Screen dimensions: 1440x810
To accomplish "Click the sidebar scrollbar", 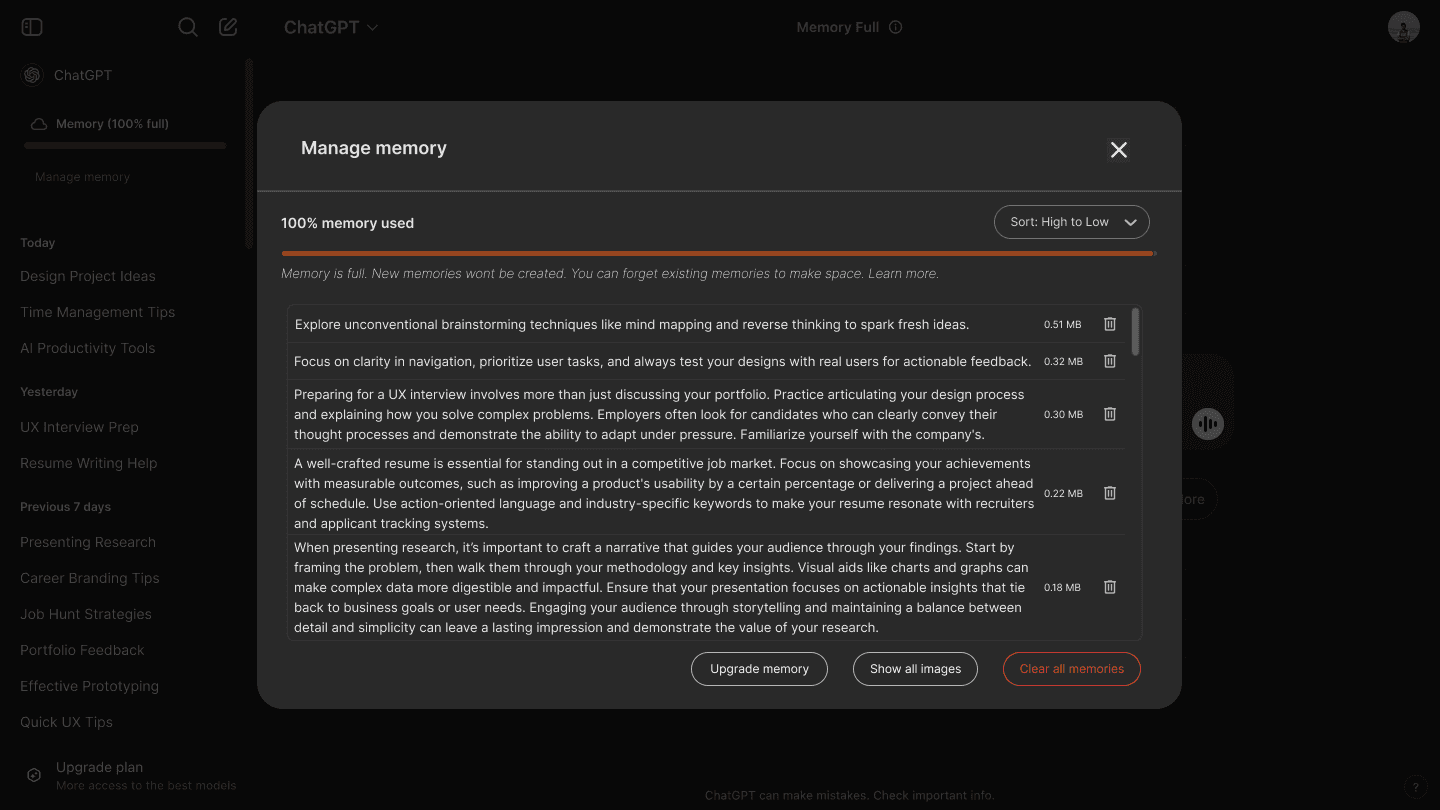I will [x=249, y=152].
